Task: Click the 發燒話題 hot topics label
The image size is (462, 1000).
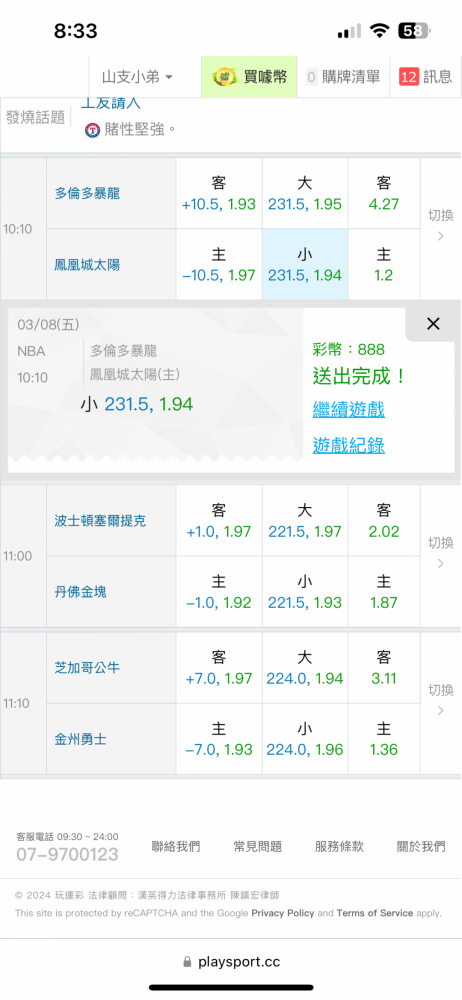Action: (35, 117)
